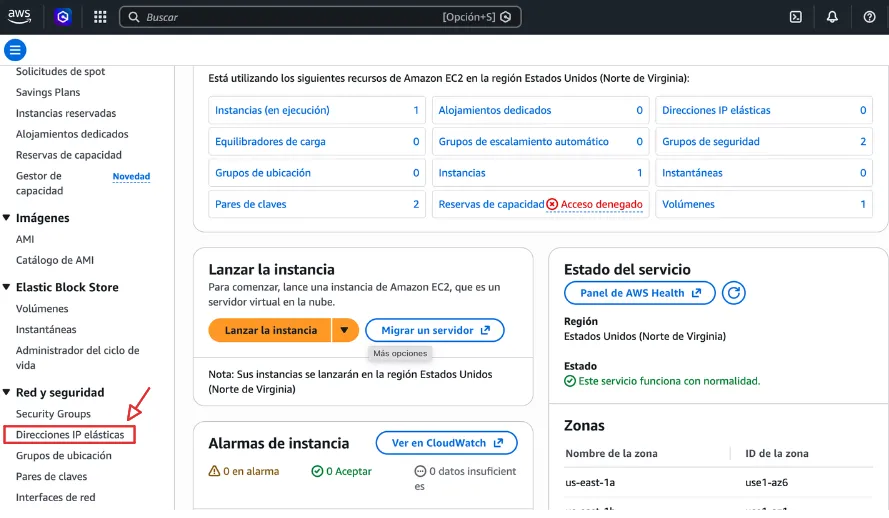Open Instantáneas resource tile
Image resolution: width=889 pixels, height=518 pixels.
point(764,173)
